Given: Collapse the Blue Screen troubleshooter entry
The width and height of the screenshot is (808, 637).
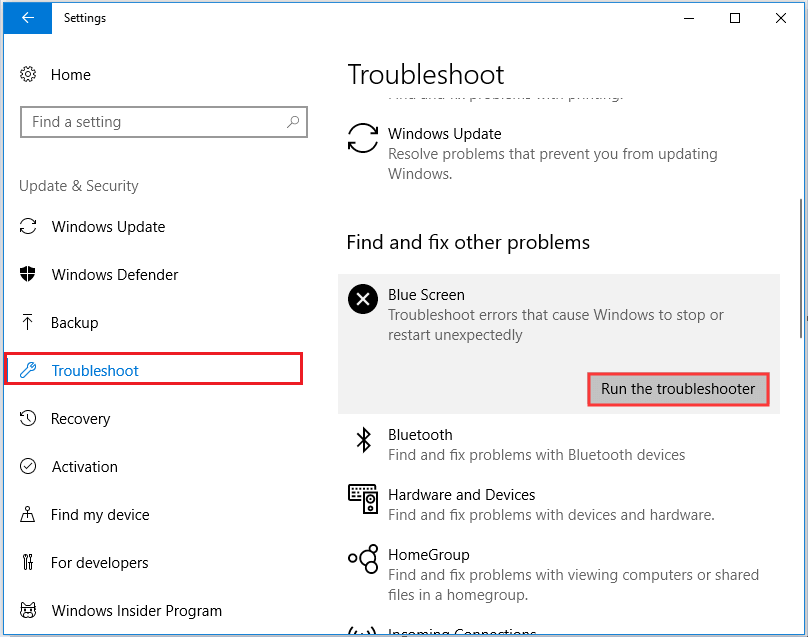Looking at the screenshot, I should pyautogui.click(x=555, y=314).
